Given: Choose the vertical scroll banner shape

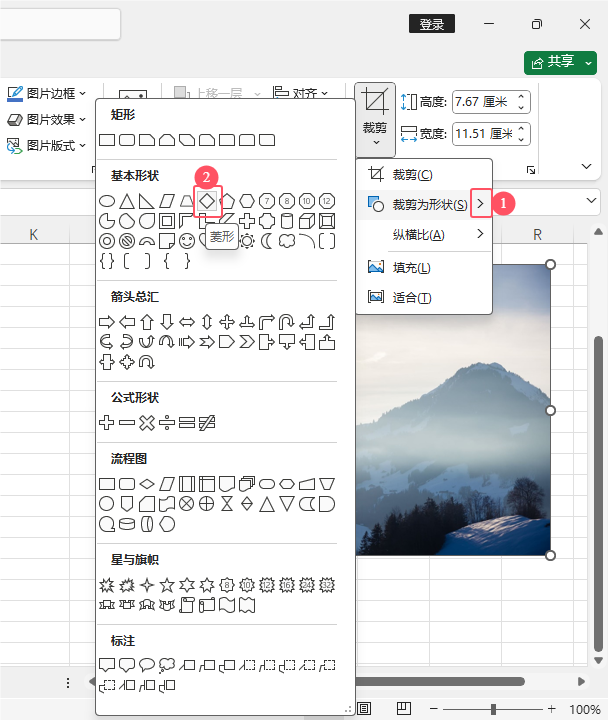Looking at the screenshot, I should pyautogui.click(x=187, y=605).
